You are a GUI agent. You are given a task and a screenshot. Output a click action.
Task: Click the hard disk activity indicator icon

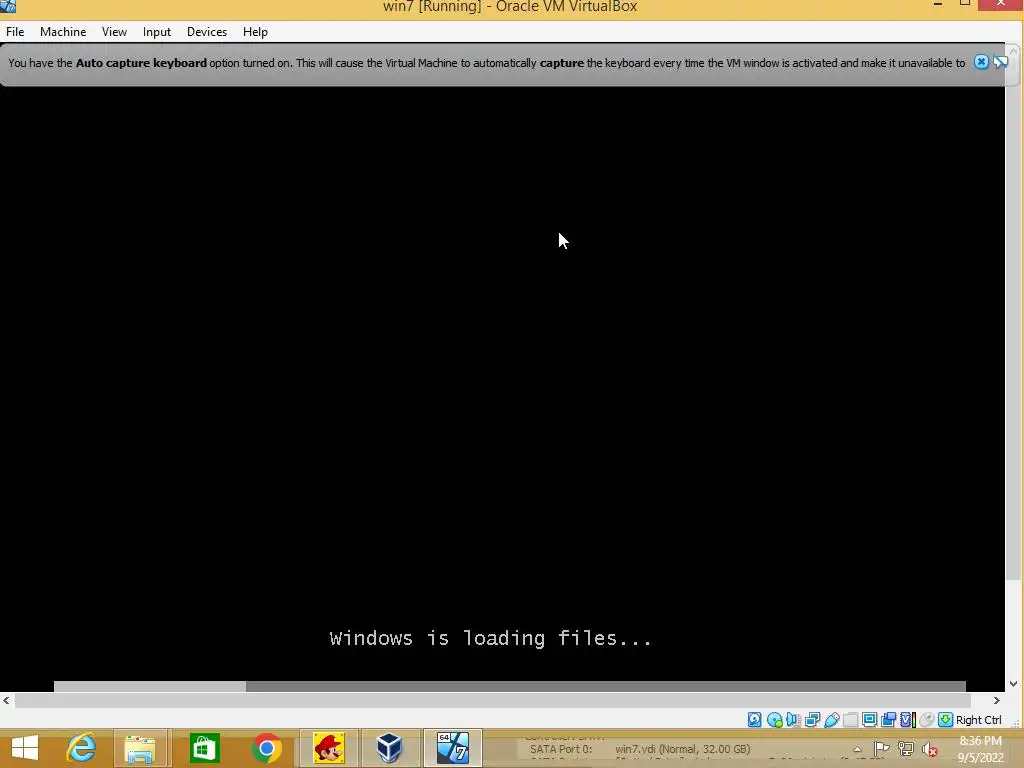[x=754, y=720]
